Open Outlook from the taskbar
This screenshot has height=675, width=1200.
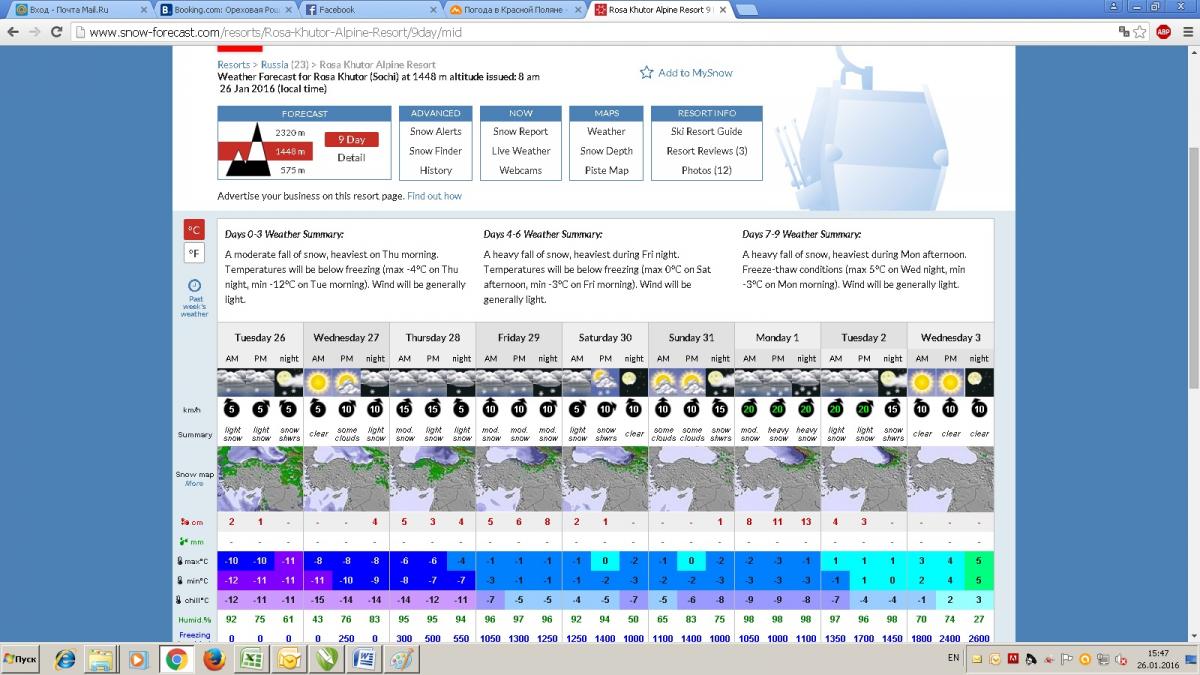(x=288, y=660)
